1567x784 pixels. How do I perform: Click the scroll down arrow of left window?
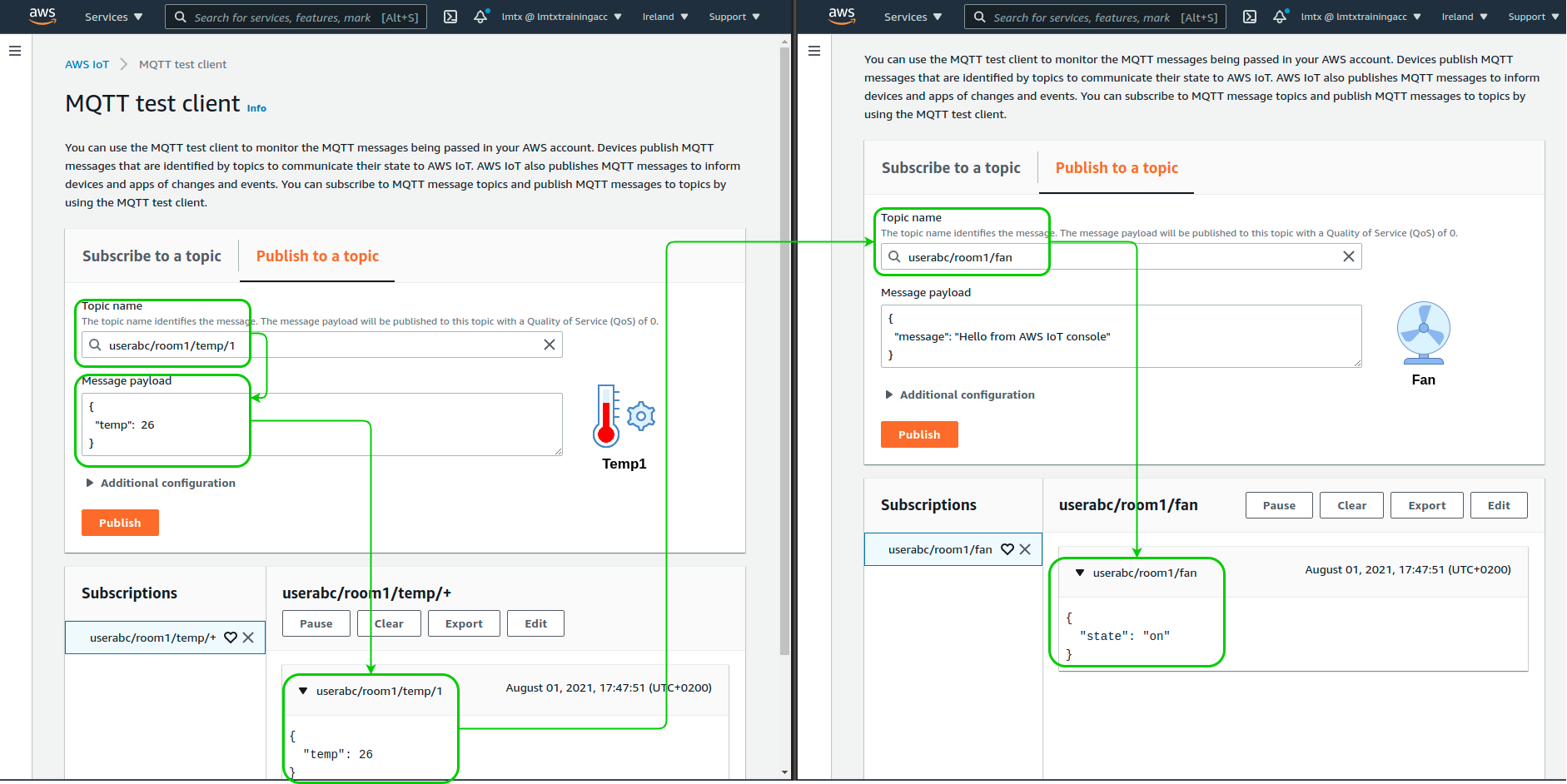(x=784, y=772)
